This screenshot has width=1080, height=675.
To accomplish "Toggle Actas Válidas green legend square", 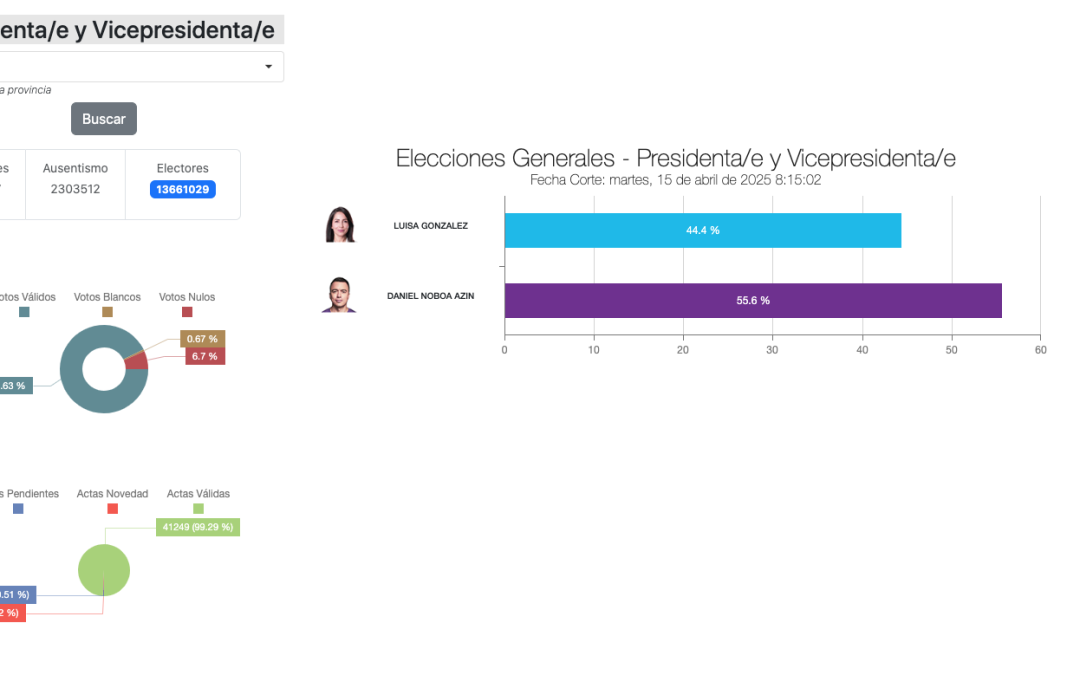I will (x=198, y=508).
